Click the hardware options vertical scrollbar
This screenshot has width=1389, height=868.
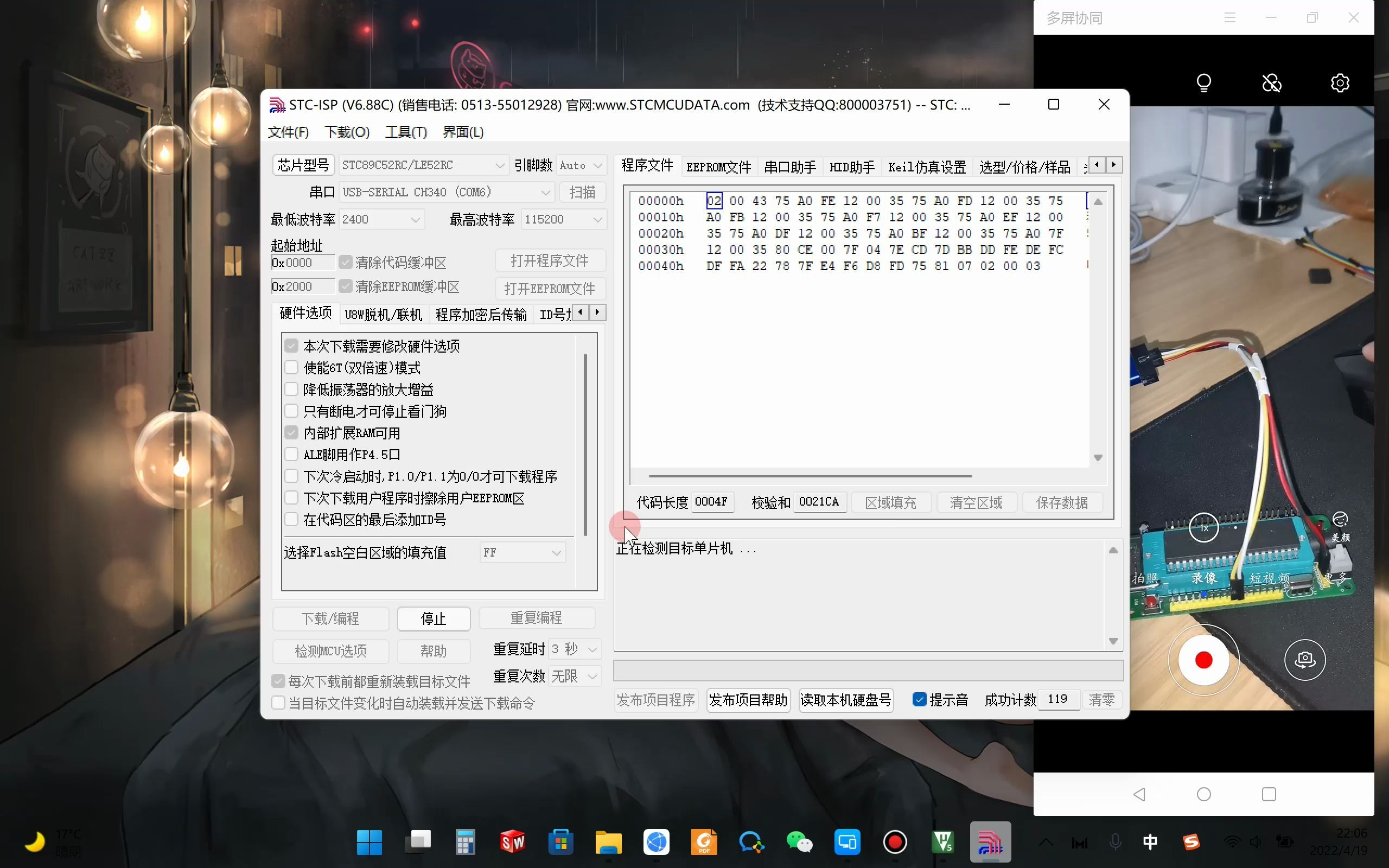click(x=585, y=445)
